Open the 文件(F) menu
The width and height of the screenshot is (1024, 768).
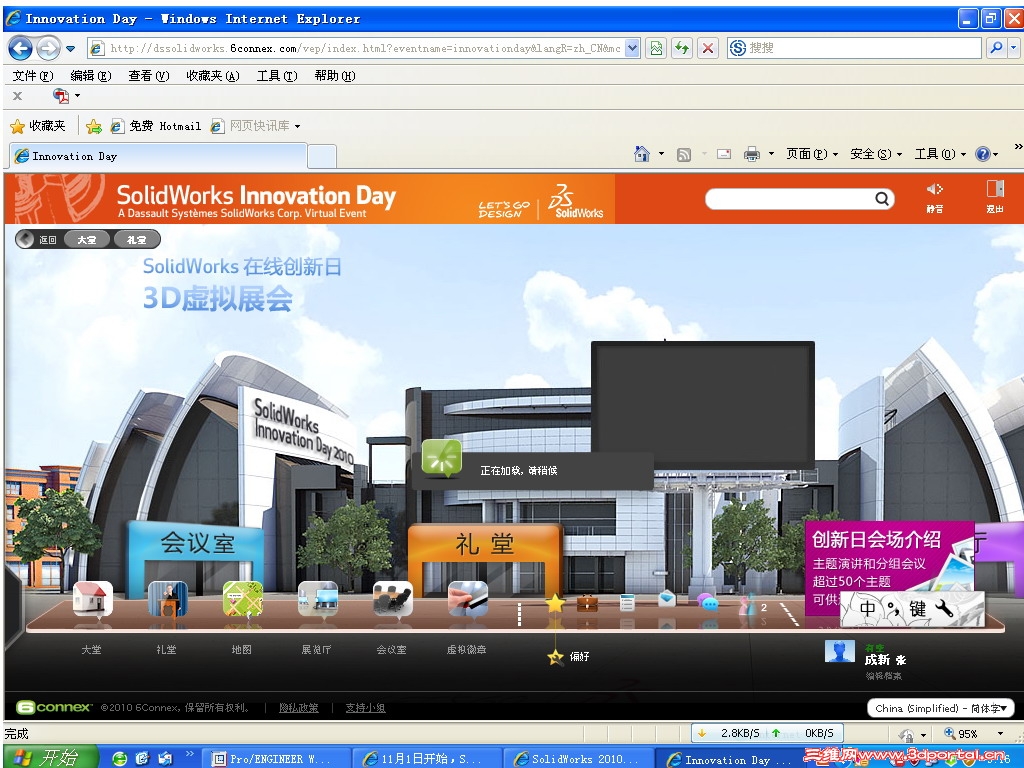tap(33, 76)
